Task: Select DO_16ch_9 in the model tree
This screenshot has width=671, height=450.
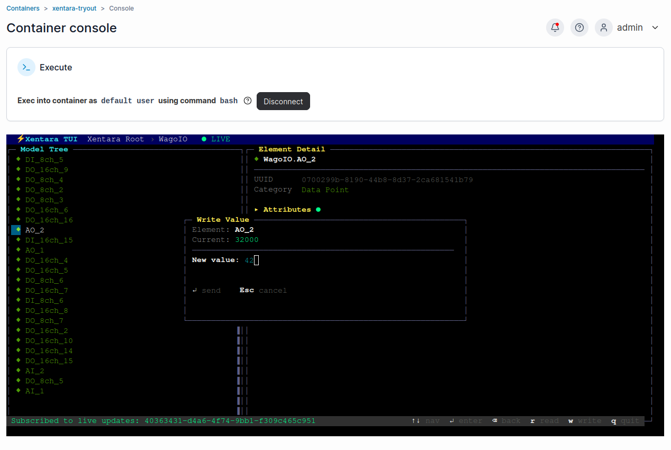Action: (47, 169)
